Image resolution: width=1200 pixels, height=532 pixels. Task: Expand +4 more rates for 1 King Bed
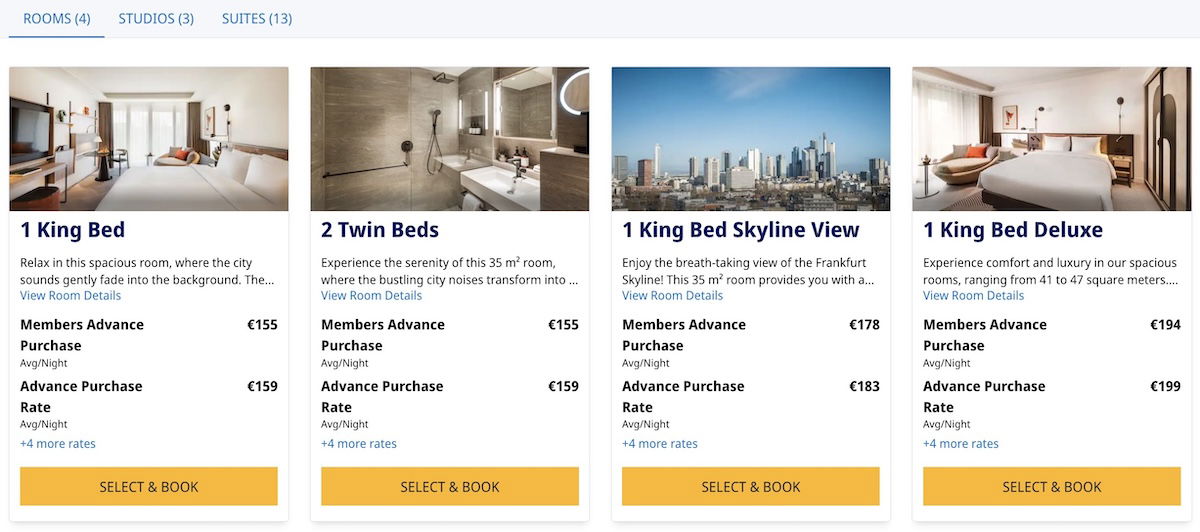click(x=58, y=444)
